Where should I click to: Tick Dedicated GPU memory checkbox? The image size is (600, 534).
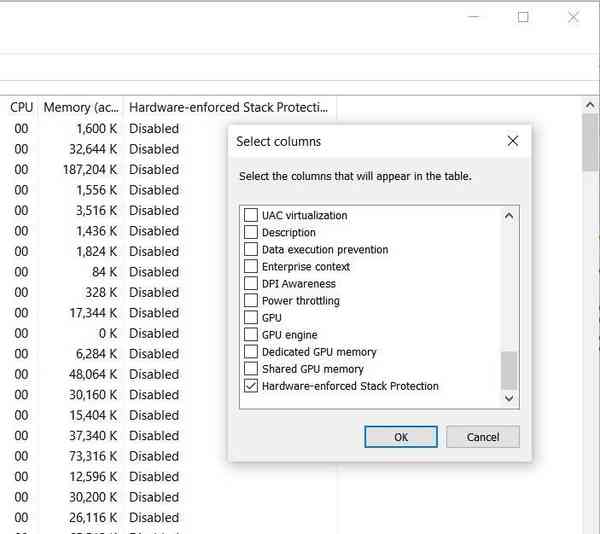click(251, 352)
